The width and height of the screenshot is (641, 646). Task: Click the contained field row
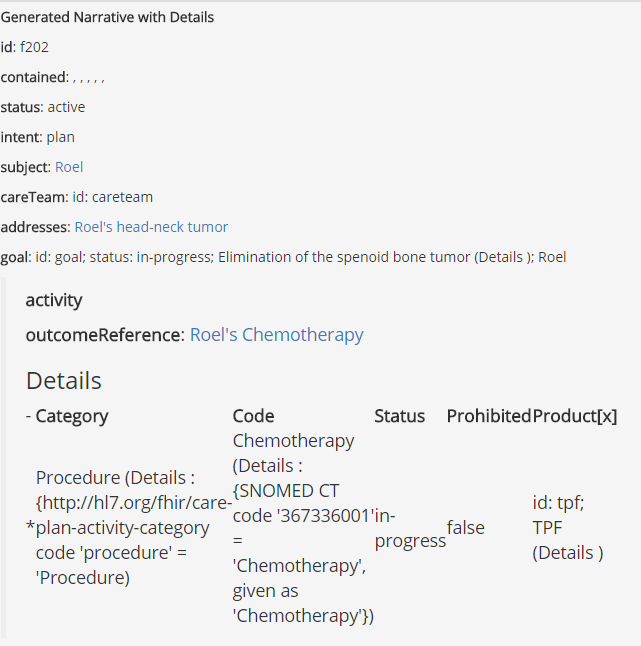(53, 77)
